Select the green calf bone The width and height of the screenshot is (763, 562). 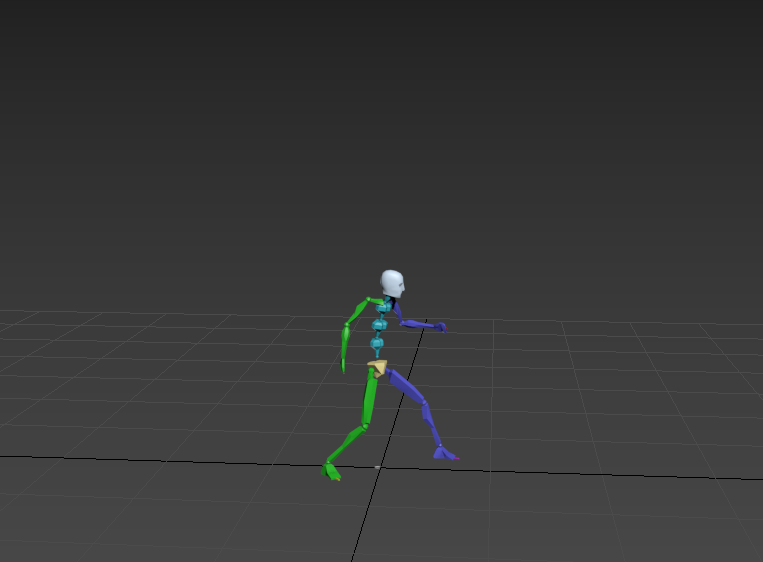346,443
